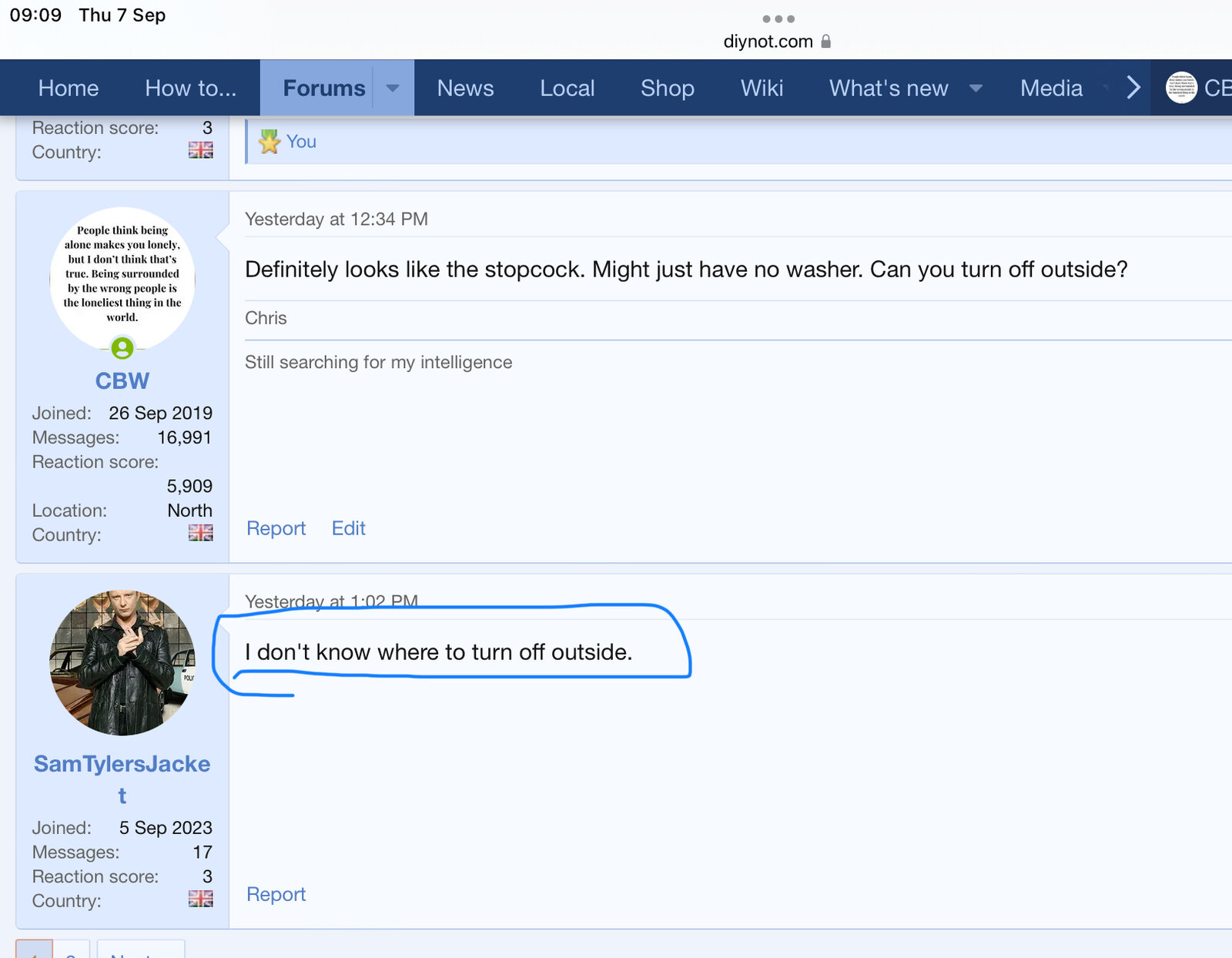Click the green online status icon for CBW

pos(122,349)
